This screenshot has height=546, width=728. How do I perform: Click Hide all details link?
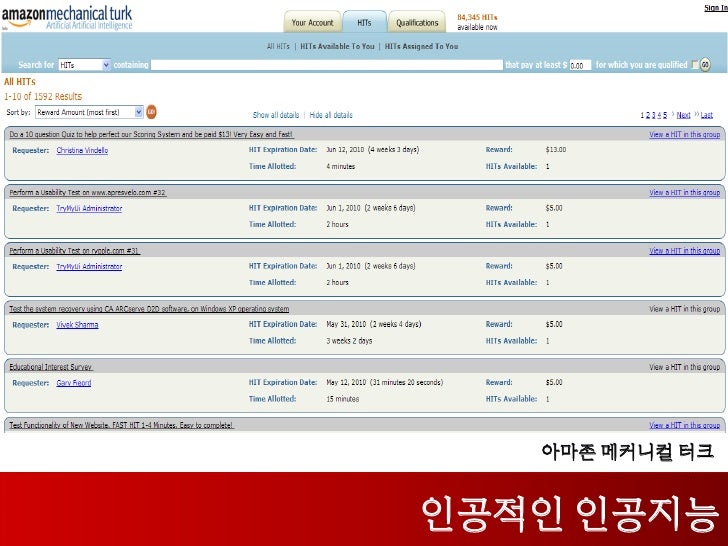(x=331, y=115)
